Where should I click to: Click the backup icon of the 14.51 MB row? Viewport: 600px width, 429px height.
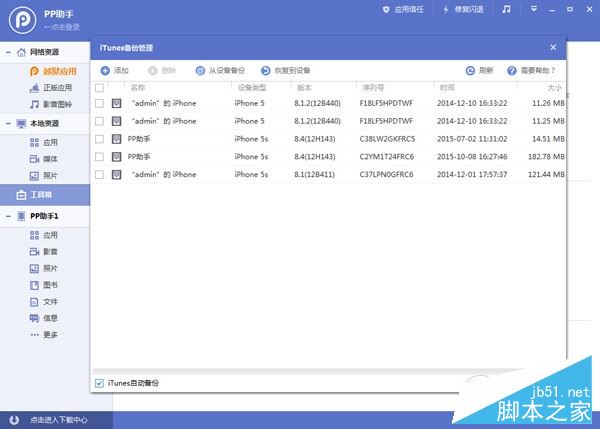pyautogui.click(x=116, y=139)
